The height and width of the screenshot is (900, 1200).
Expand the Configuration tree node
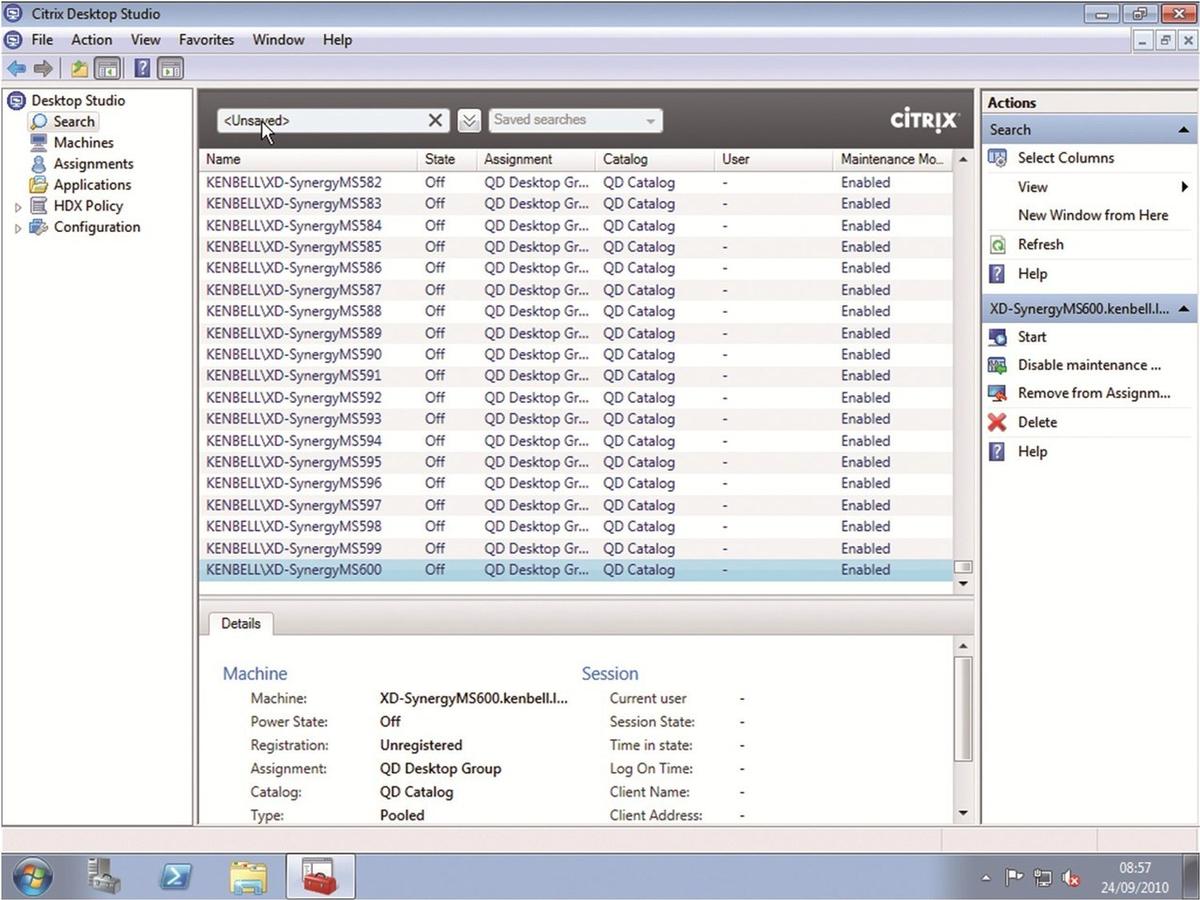(18, 228)
